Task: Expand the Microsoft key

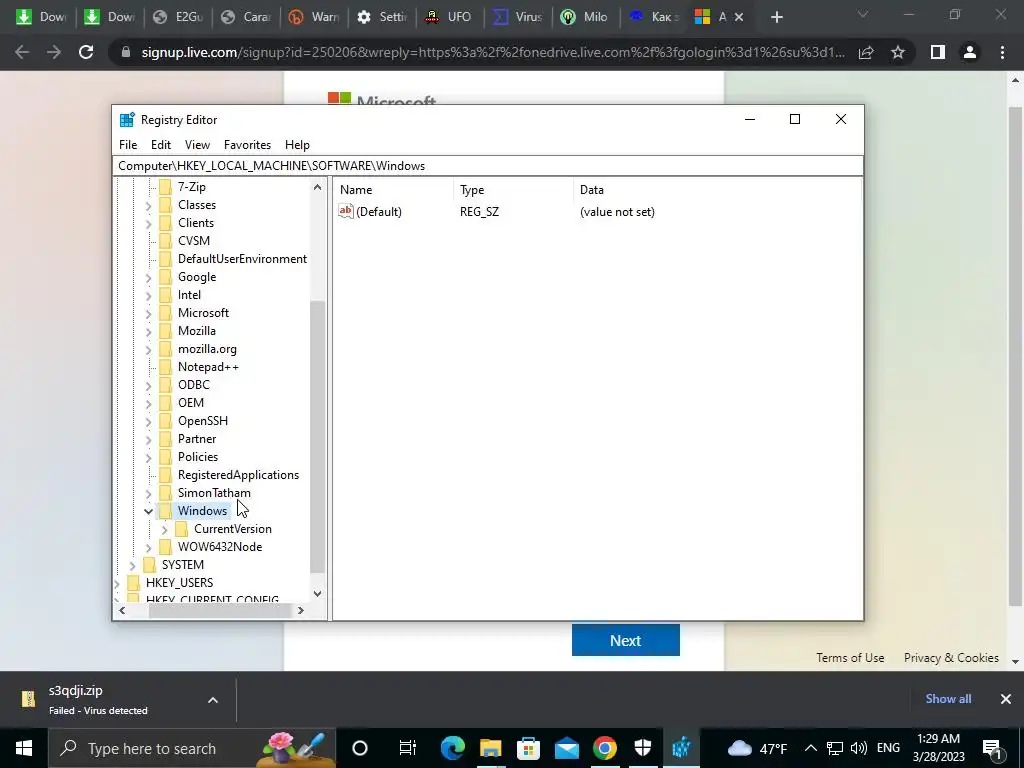Action: point(148,313)
